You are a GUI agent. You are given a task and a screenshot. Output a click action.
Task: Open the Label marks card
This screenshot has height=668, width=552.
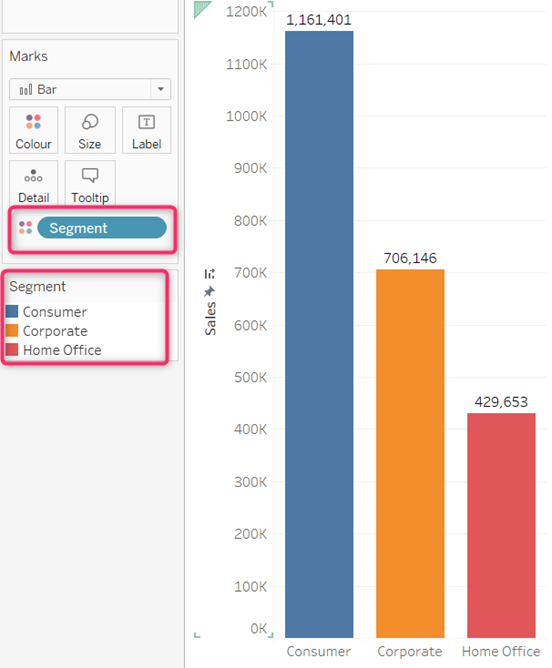coord(147,130)
